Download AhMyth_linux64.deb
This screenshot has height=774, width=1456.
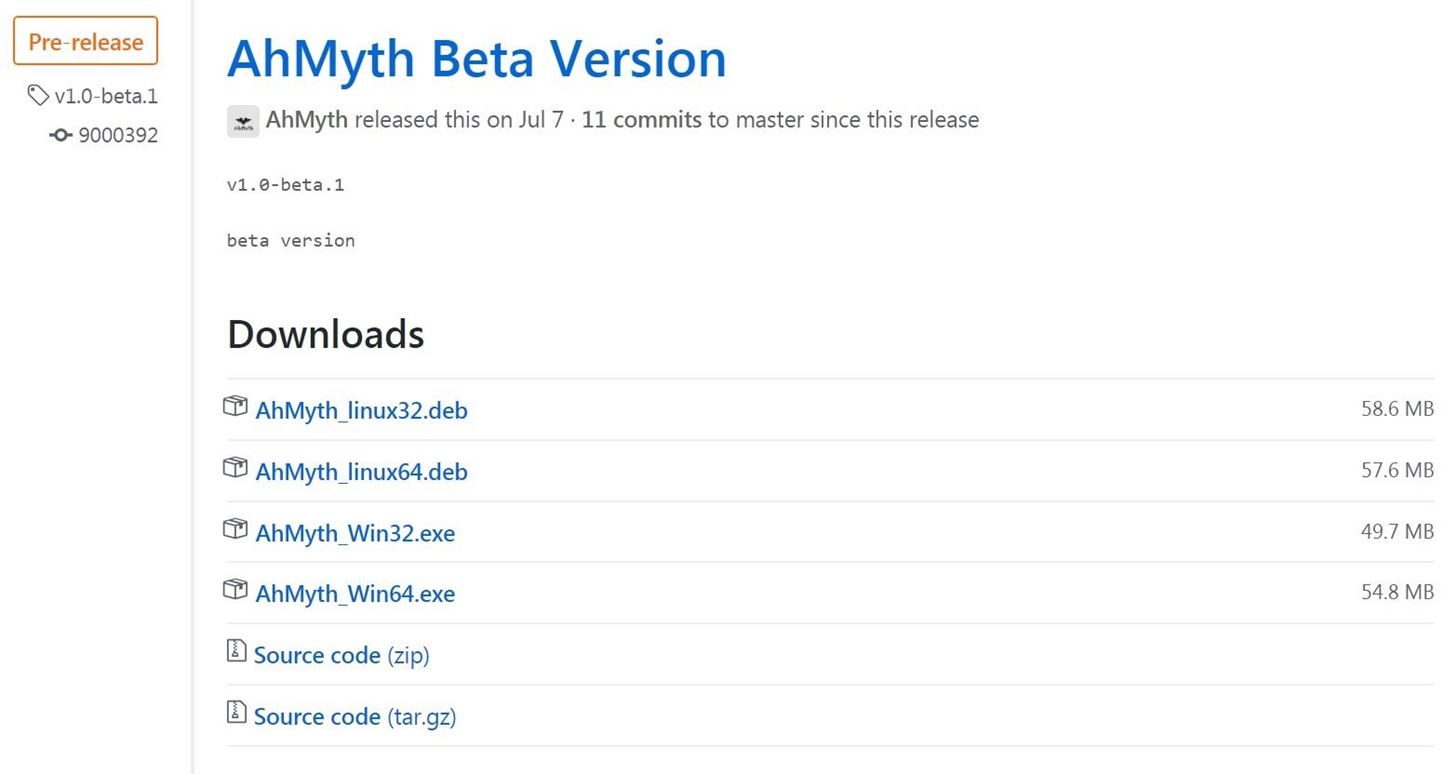361,471
